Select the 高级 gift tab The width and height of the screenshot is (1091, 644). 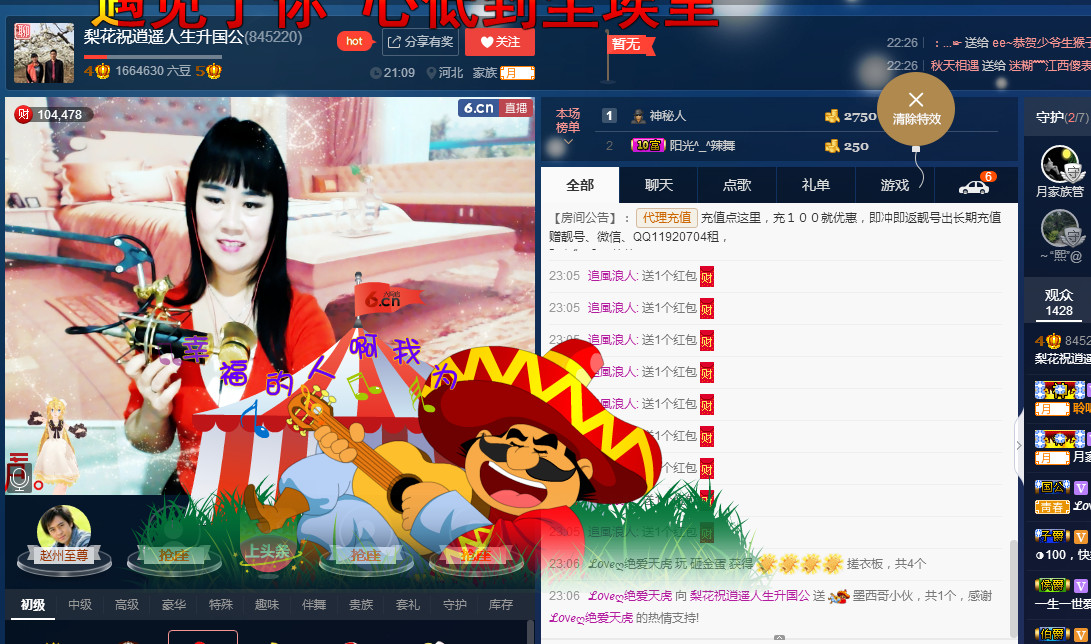pyautogui.click(x=127, y=604)
